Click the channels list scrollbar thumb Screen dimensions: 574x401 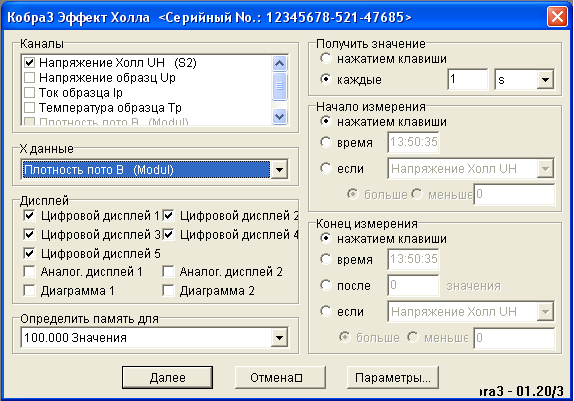tap(279, 86)
